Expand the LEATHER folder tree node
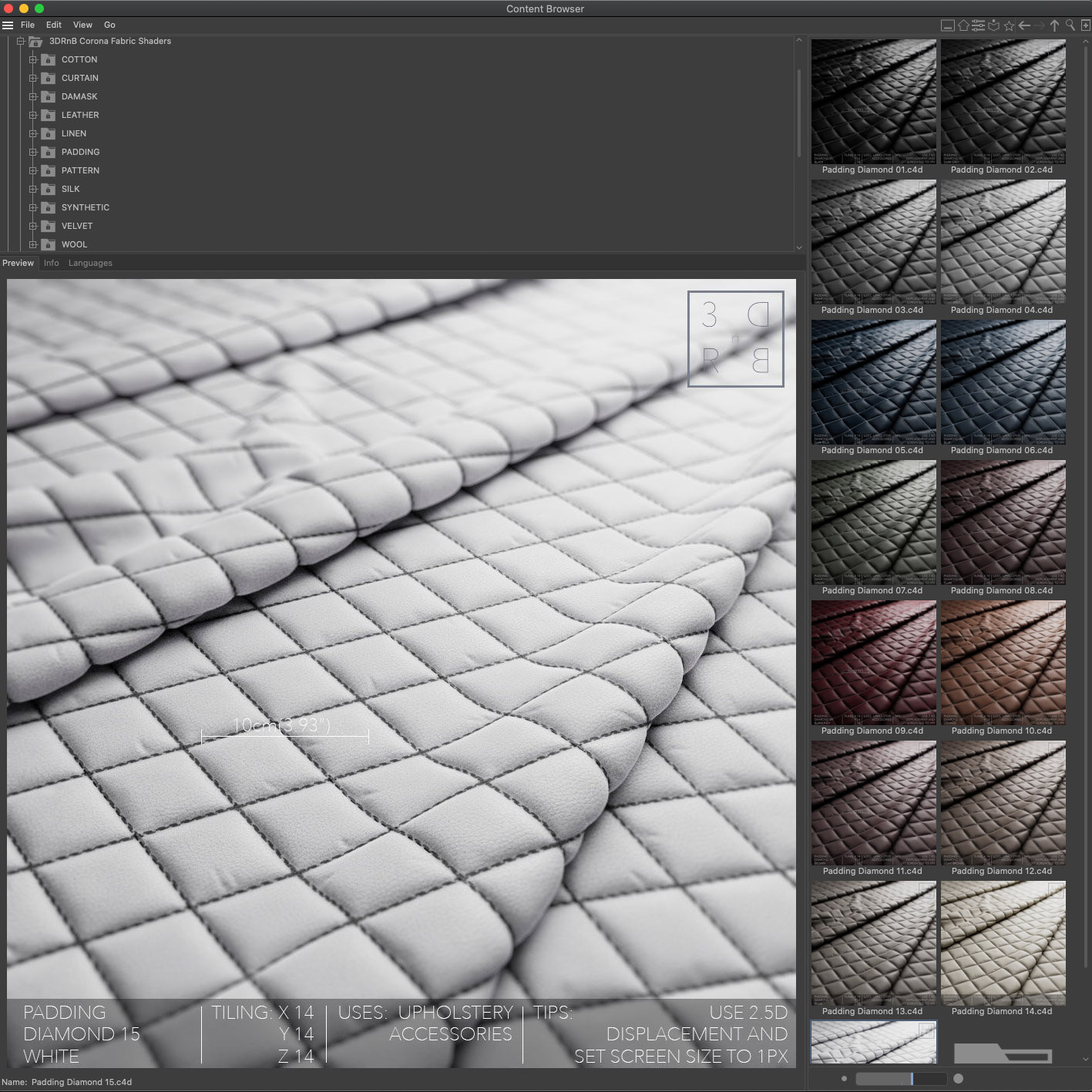 (x=33, y=115)
